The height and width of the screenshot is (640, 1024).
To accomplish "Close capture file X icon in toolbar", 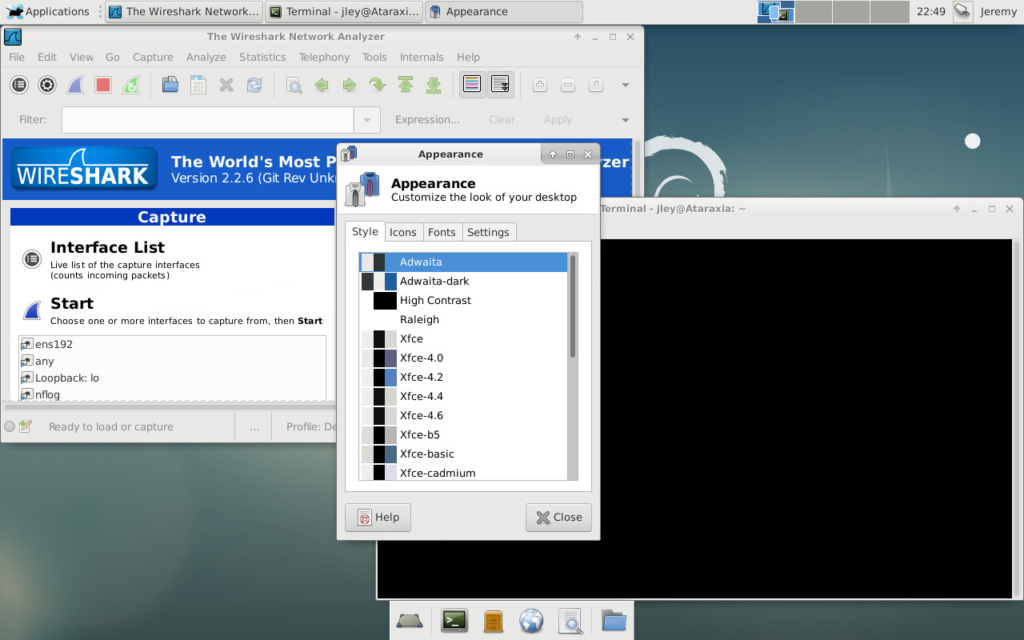I will click(x=227, y=85).
